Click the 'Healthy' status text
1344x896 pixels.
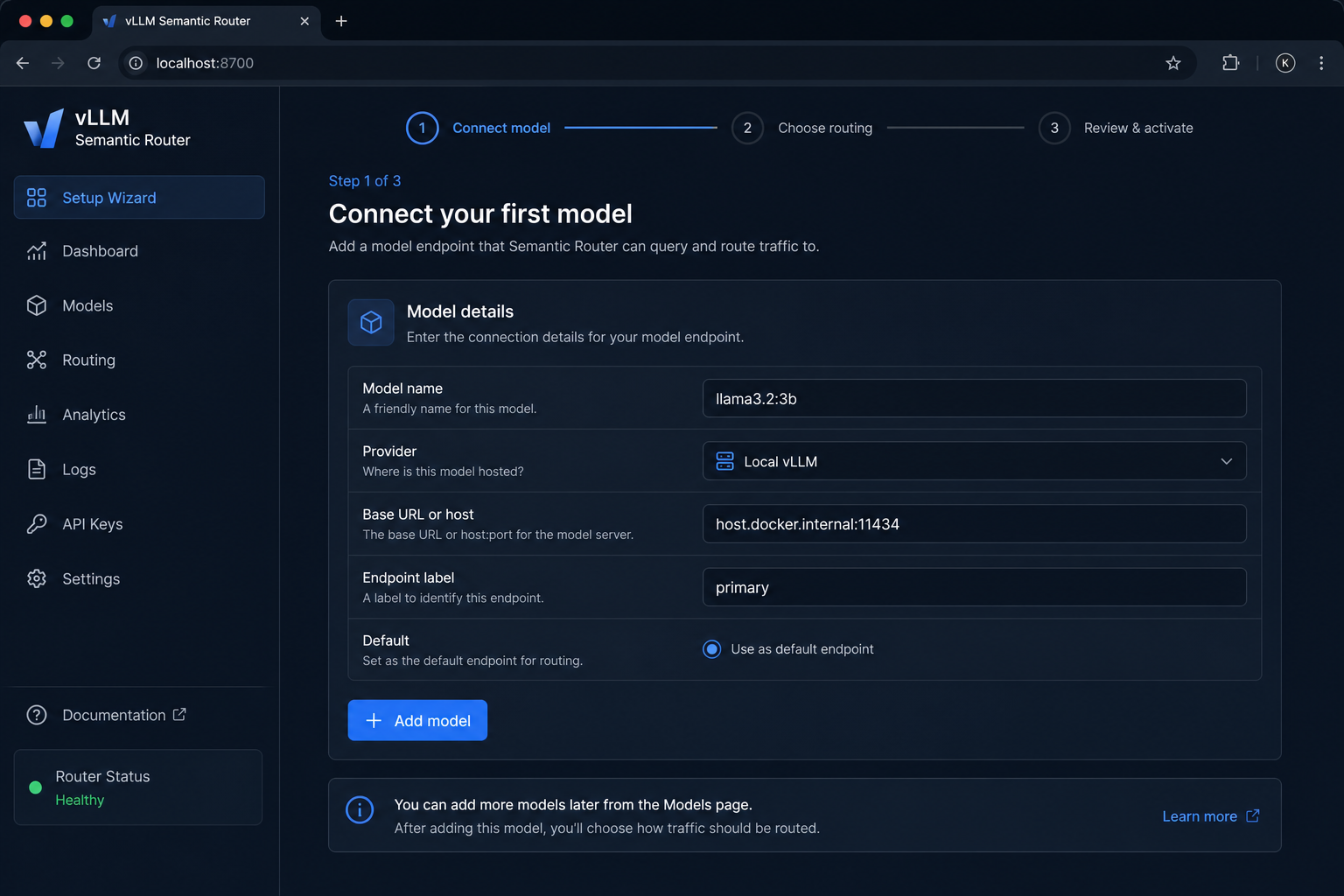80,800
